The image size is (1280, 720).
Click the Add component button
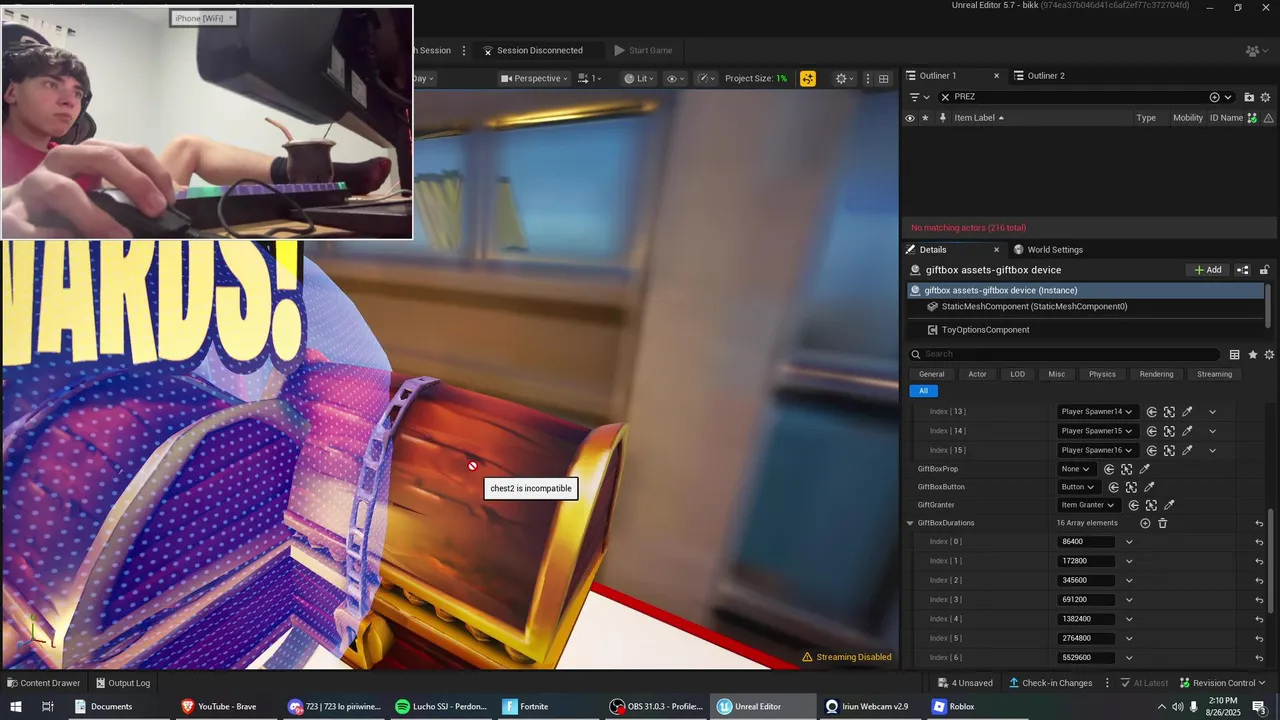click(x=1208, y=270)
